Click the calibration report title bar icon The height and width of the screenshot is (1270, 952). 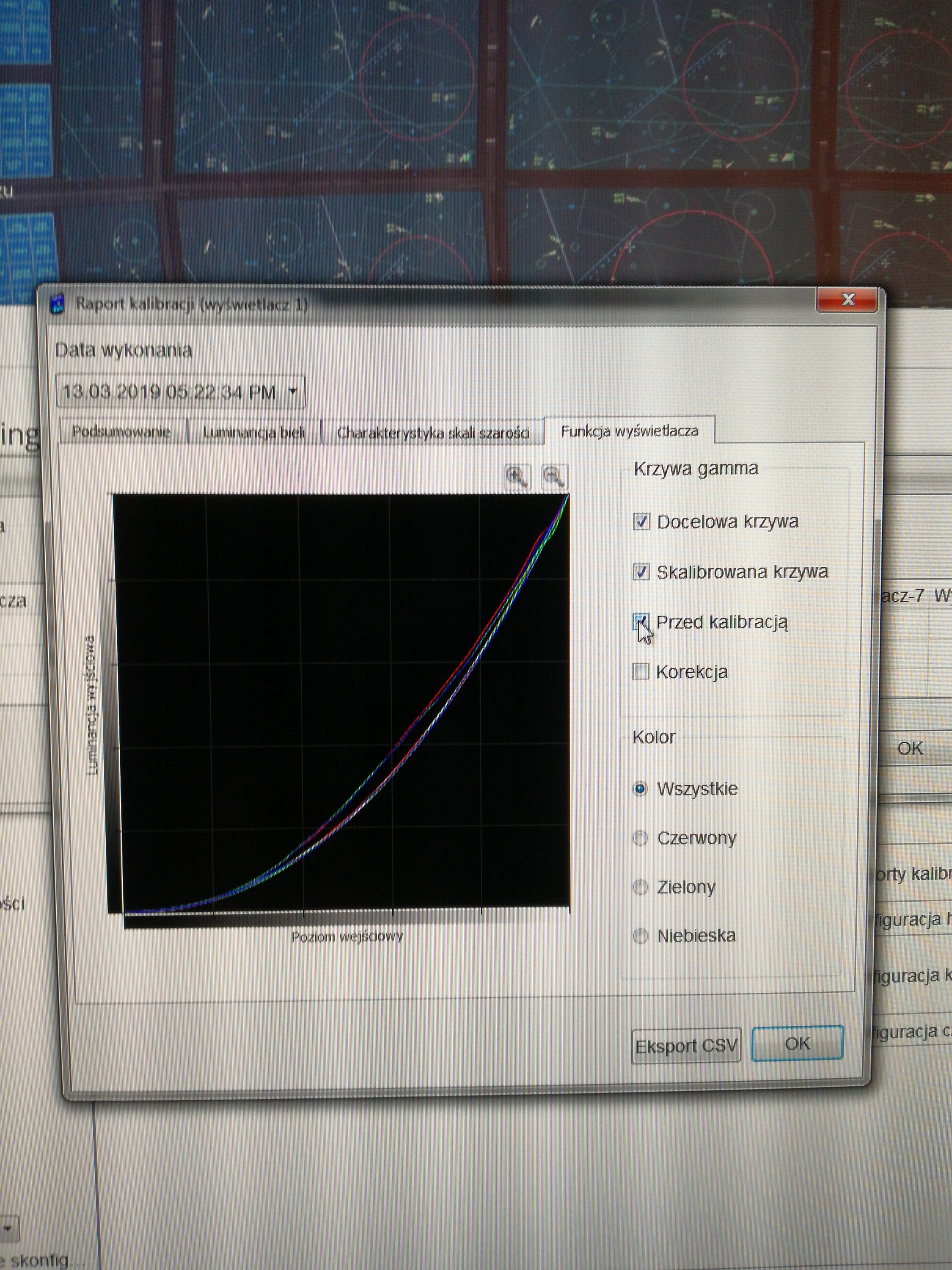point(58,304)
